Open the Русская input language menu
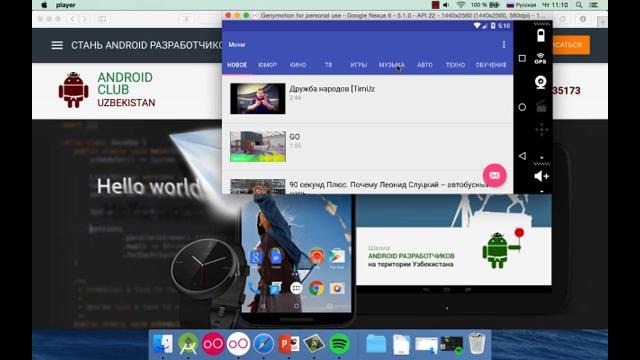The height and width of the screenshot is (360, 640). point(521,5)
